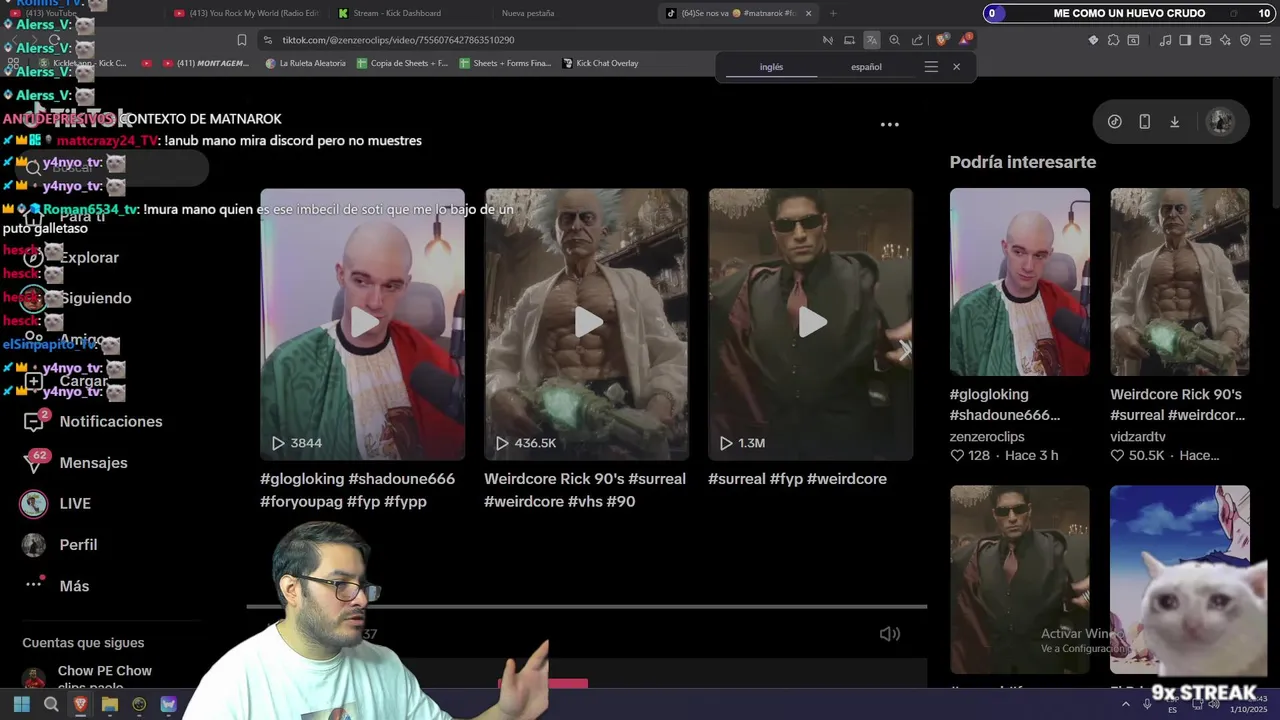Close the translate popup
Screen dimensions: 1280x720
click(956, 67)
